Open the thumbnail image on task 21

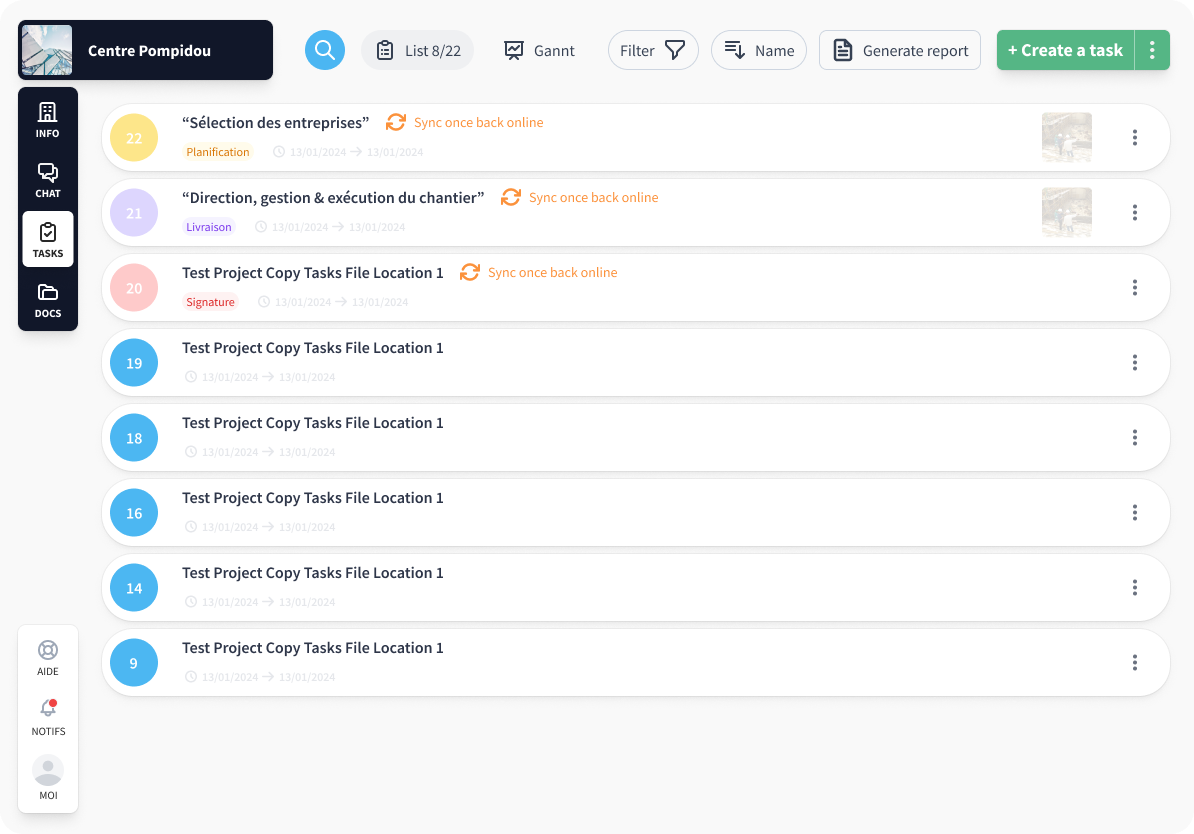click(1066, 212)
